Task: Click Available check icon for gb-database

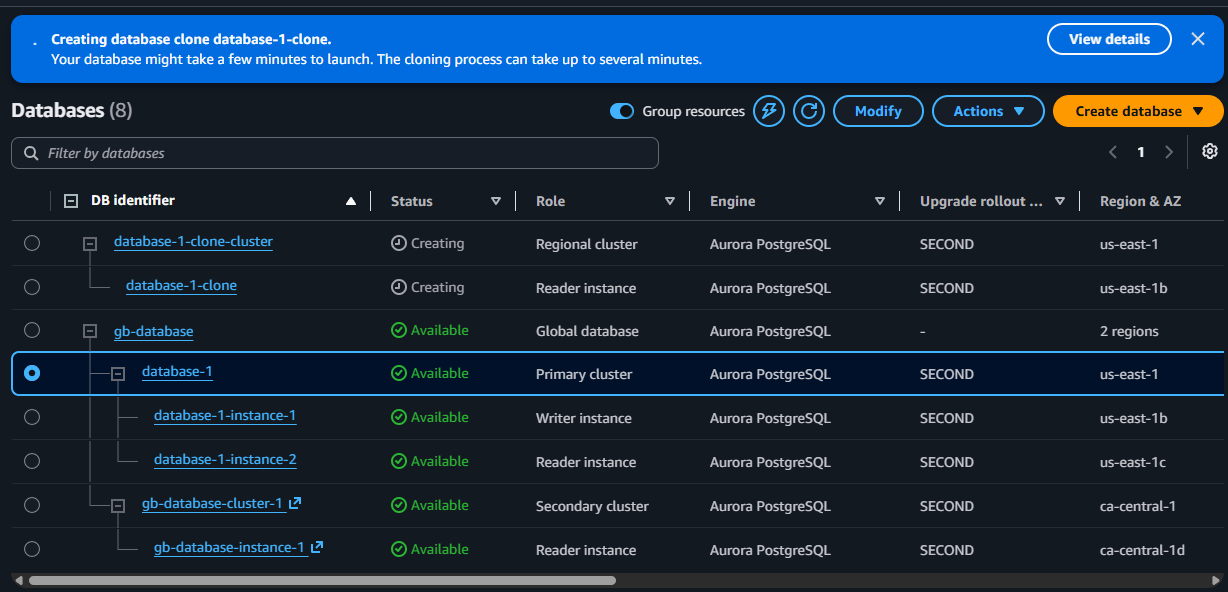Action: [x=398, y=330]
